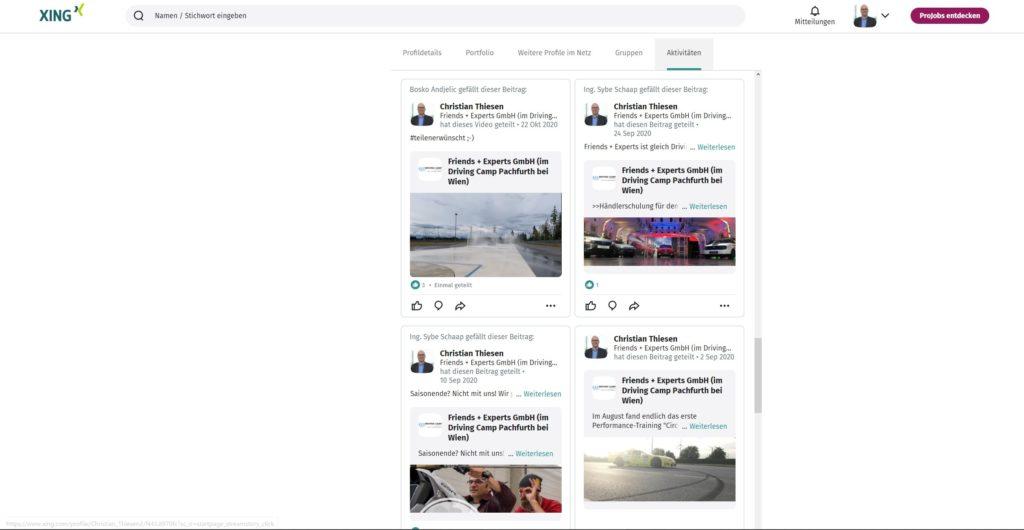Open car showroom image in 24 Sep post
The height and width of the screenshot is (530, 1024).
(660, 242)
